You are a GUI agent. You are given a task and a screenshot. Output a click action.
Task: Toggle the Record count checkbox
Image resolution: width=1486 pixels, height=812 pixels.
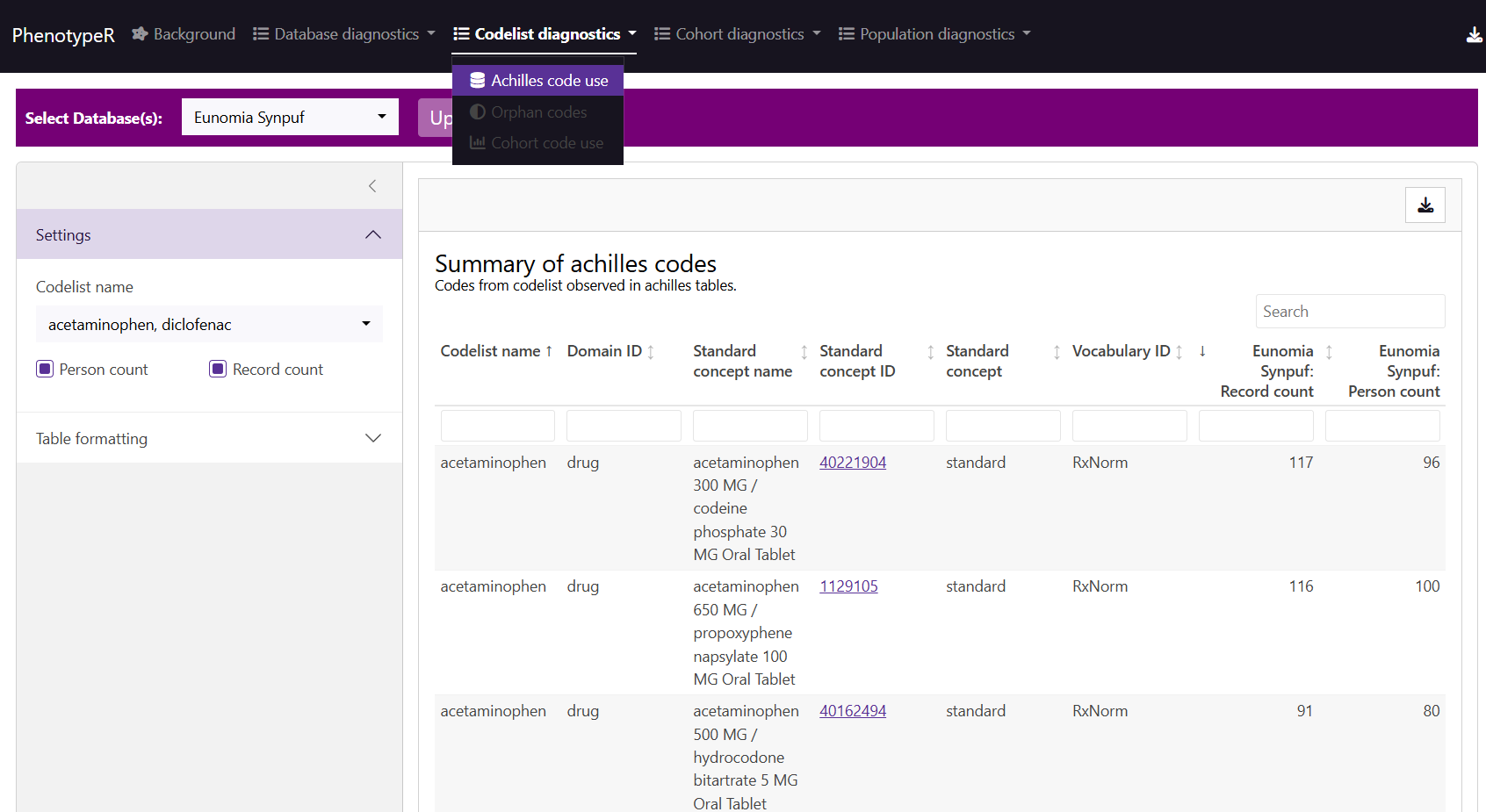[x=219, y=370]
